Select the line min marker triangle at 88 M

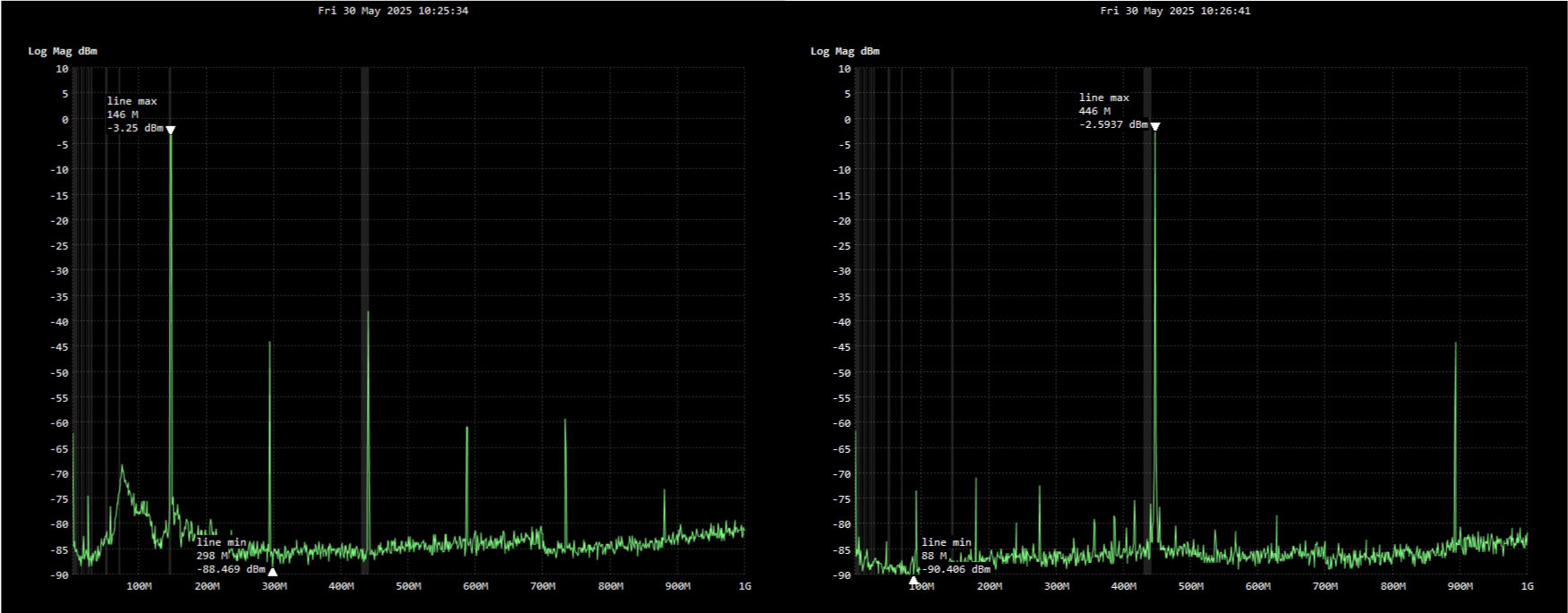pos(913,581)
